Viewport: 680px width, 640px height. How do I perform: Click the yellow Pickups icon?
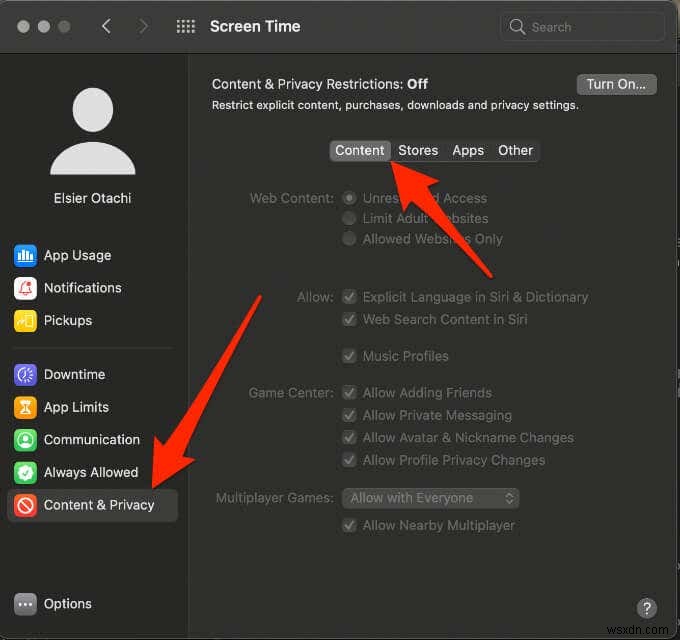25,320
